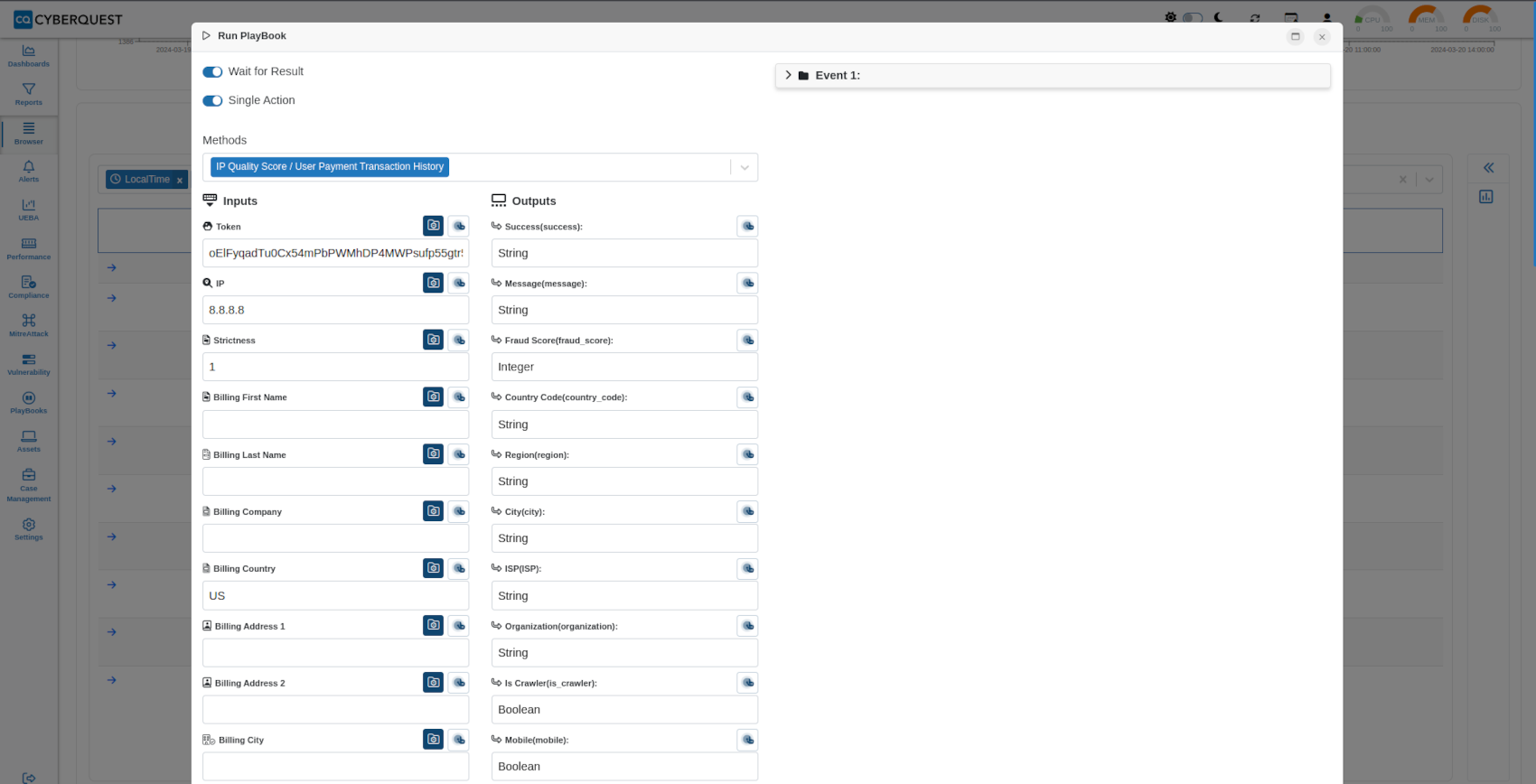1536x784 pixels.
Task: Click the Country Code output cloud icon
Action: click(x=747, y=397)
